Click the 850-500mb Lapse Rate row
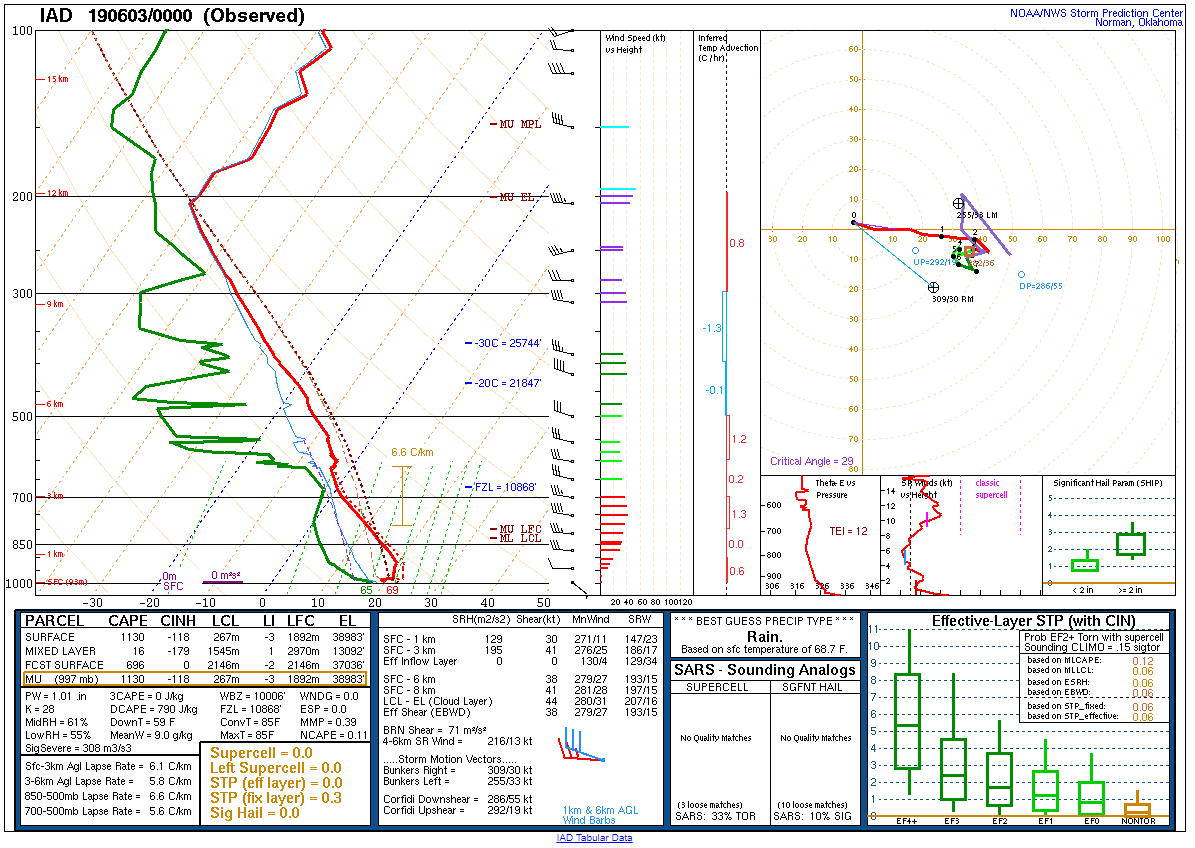Viewport: 1195px width, 848px height. pyautogui.click(x=108, y=796)
